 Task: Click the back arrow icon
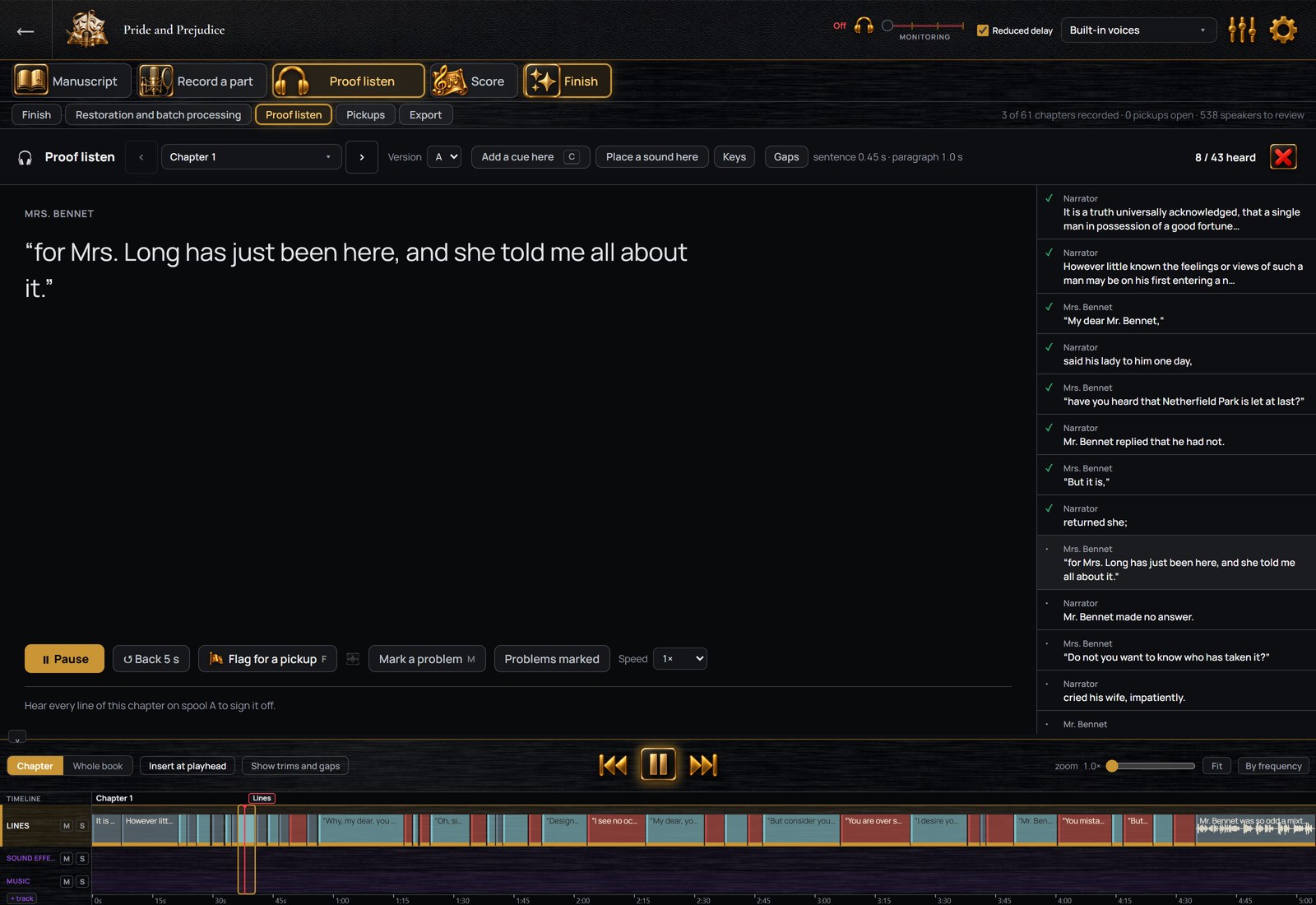(25, 31)
